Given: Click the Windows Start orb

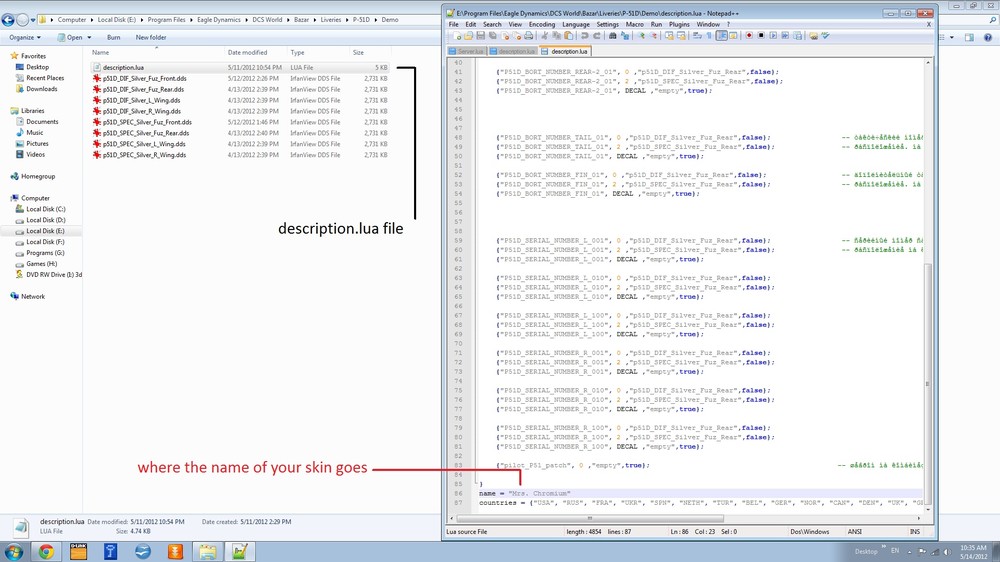Looking at the screenshot, I should coord(13,551).
